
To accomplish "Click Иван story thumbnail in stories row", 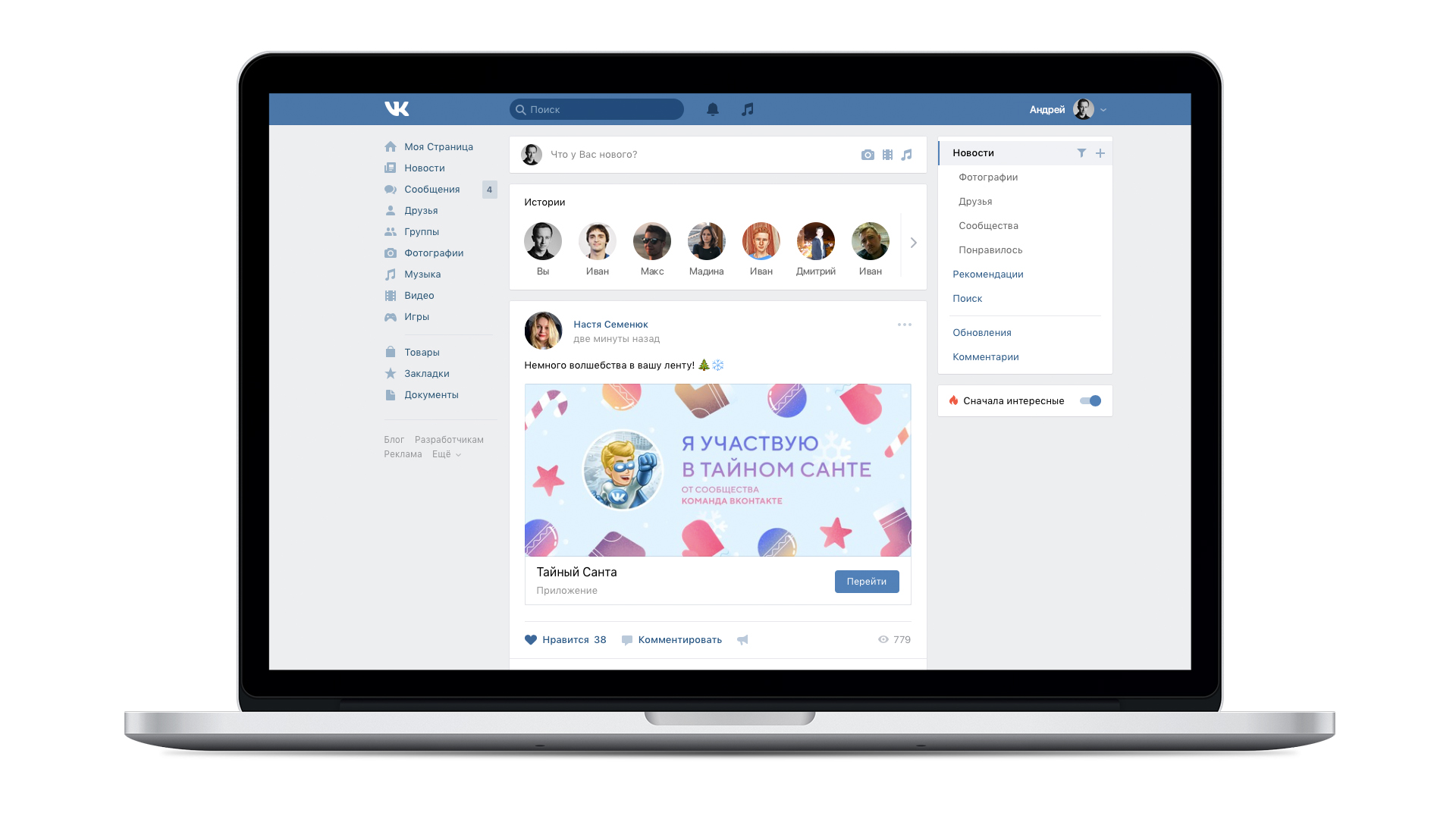I will click(596, 240).
